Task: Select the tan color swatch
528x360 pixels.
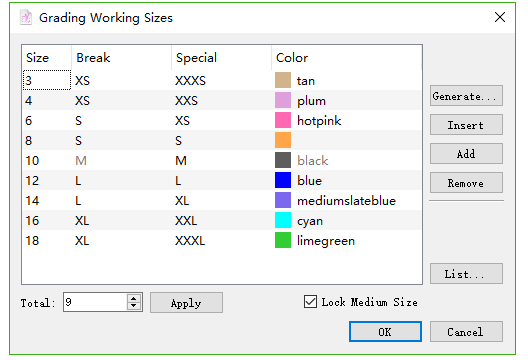Action: [x=283, y=80]
